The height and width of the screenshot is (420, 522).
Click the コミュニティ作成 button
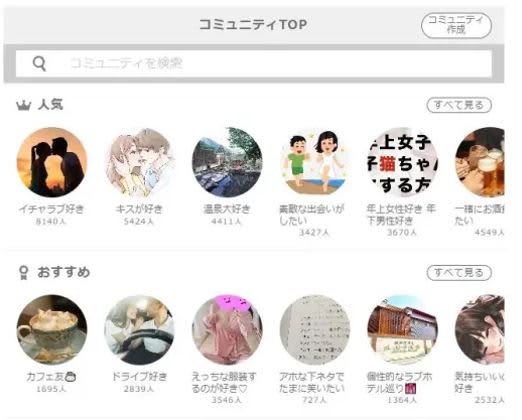click(456, 25)
